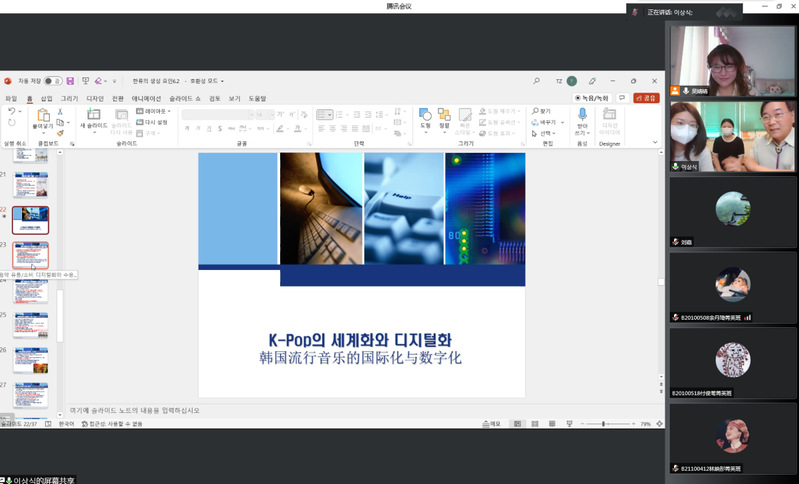Adjust the zoom slider in status bar

602,424
